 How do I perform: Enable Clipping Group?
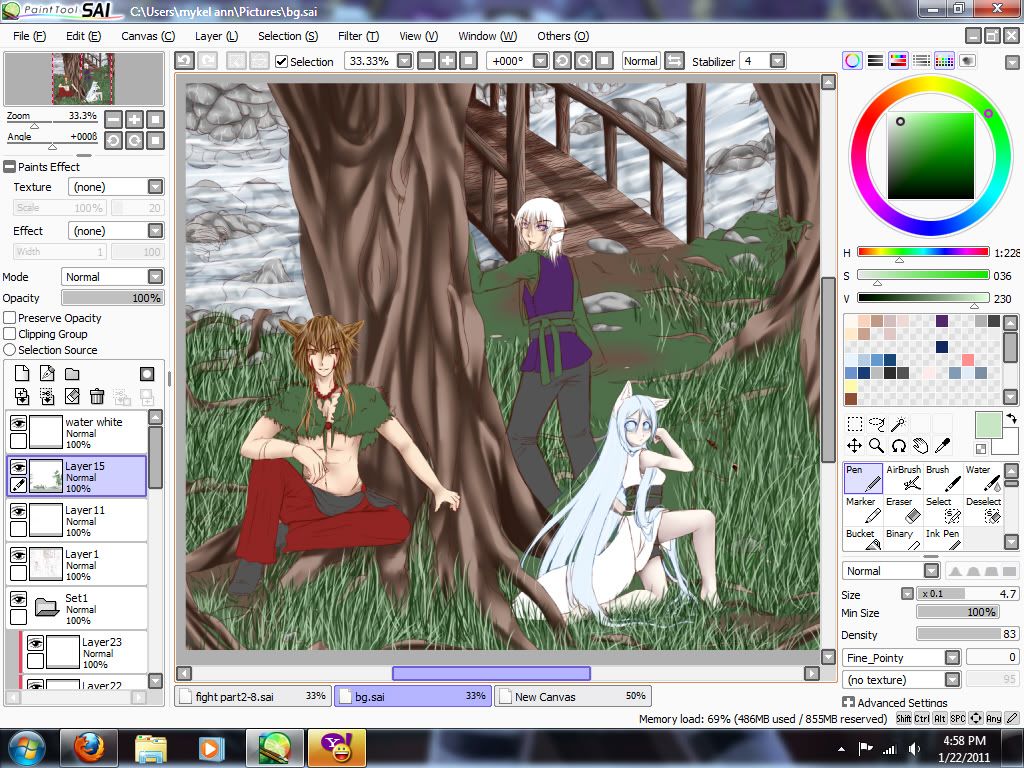(10, 334)
